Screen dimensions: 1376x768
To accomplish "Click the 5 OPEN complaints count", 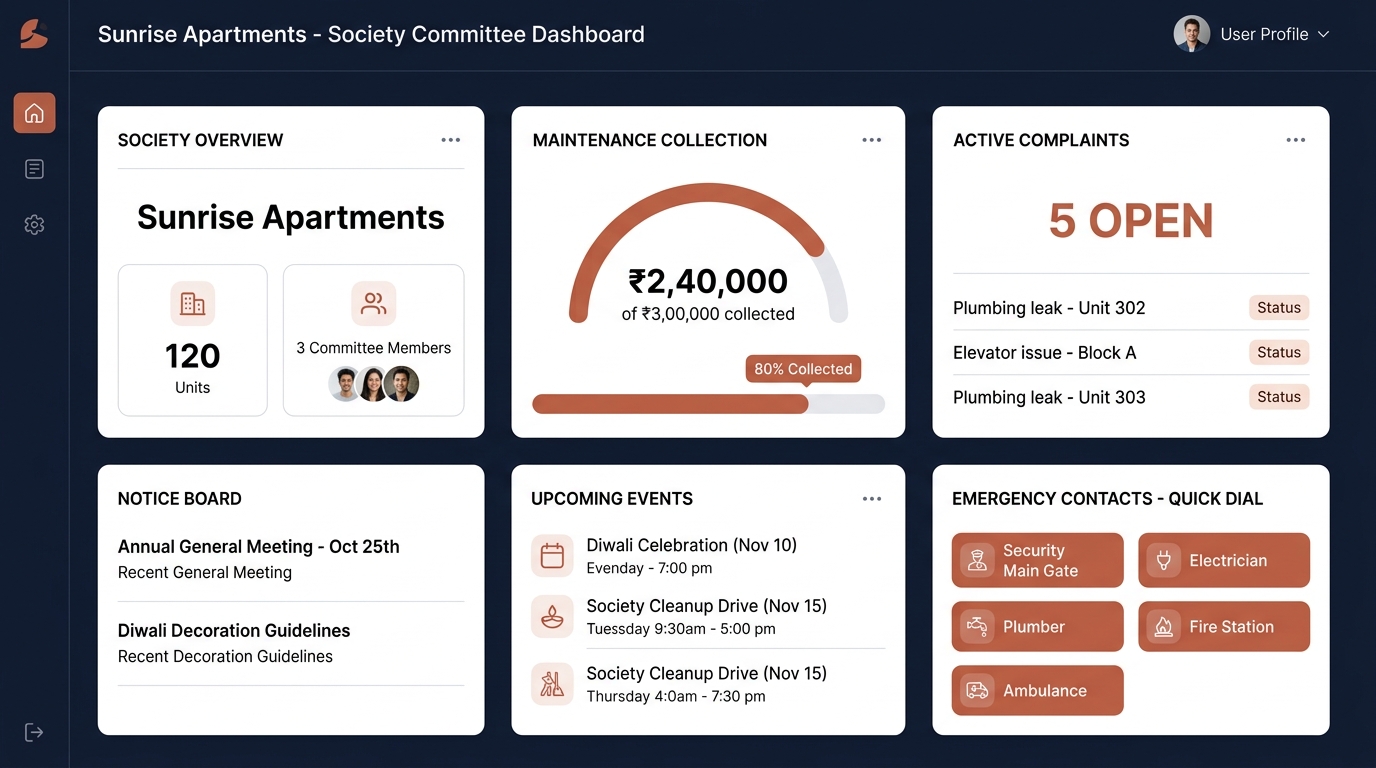I will pos(1131,221).
